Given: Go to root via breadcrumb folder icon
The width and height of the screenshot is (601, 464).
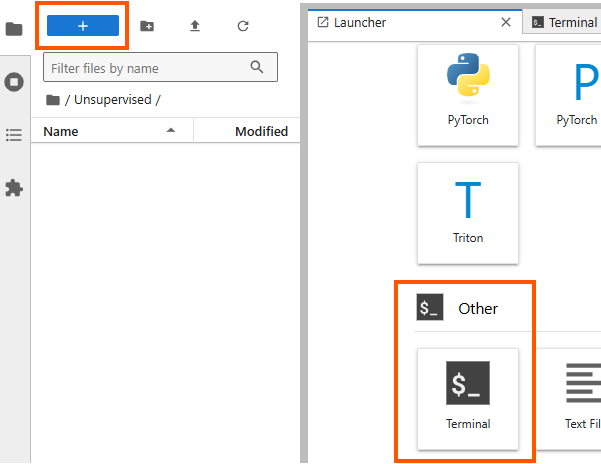Looking at the screenshot, I should [x=52, y=100].
